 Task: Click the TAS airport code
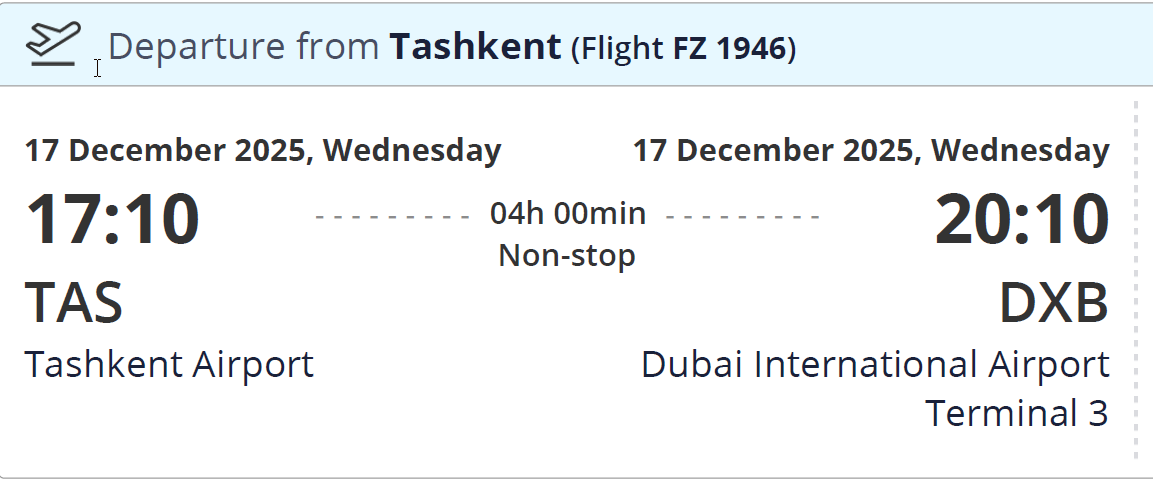(x=74, y=302)
